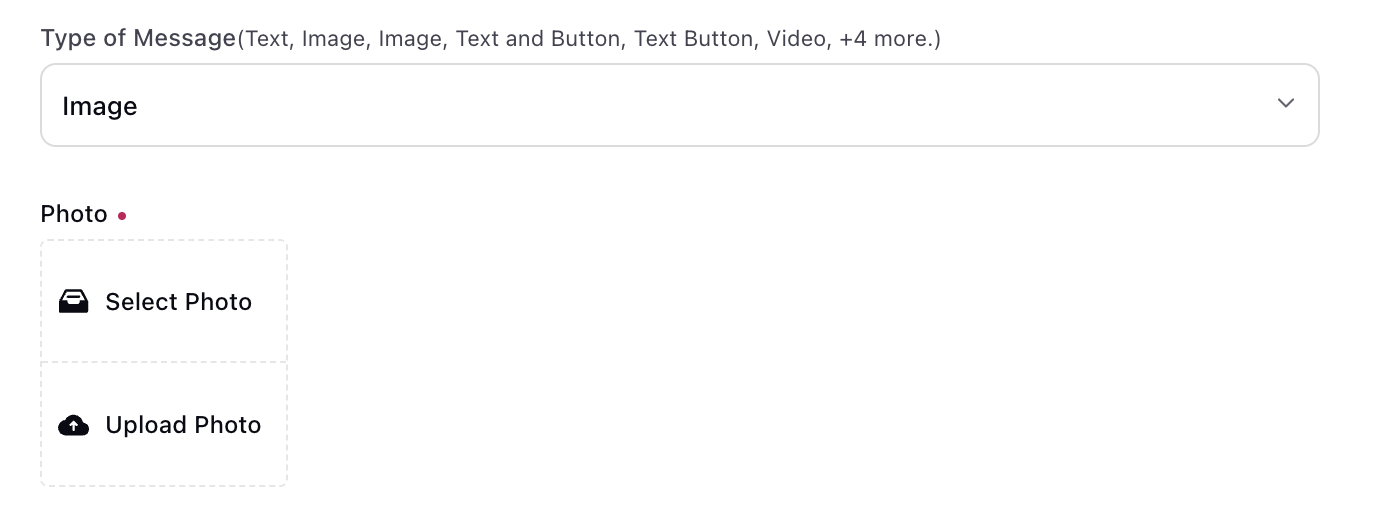Image resolution: width=1376 pixels, height=512 pixels.
Task: Click the inbox tray icon beside Select Photo
Action: [x=73, y=302]
